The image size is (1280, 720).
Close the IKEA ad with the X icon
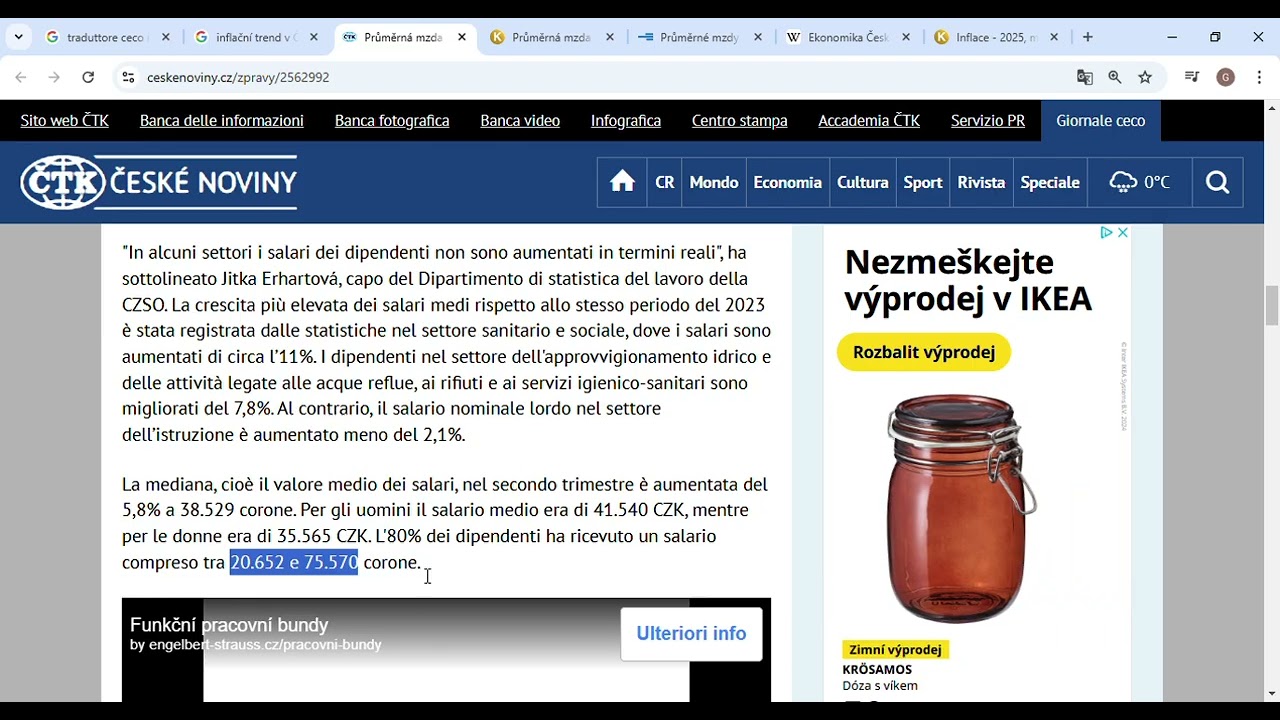click(1122, 232)
